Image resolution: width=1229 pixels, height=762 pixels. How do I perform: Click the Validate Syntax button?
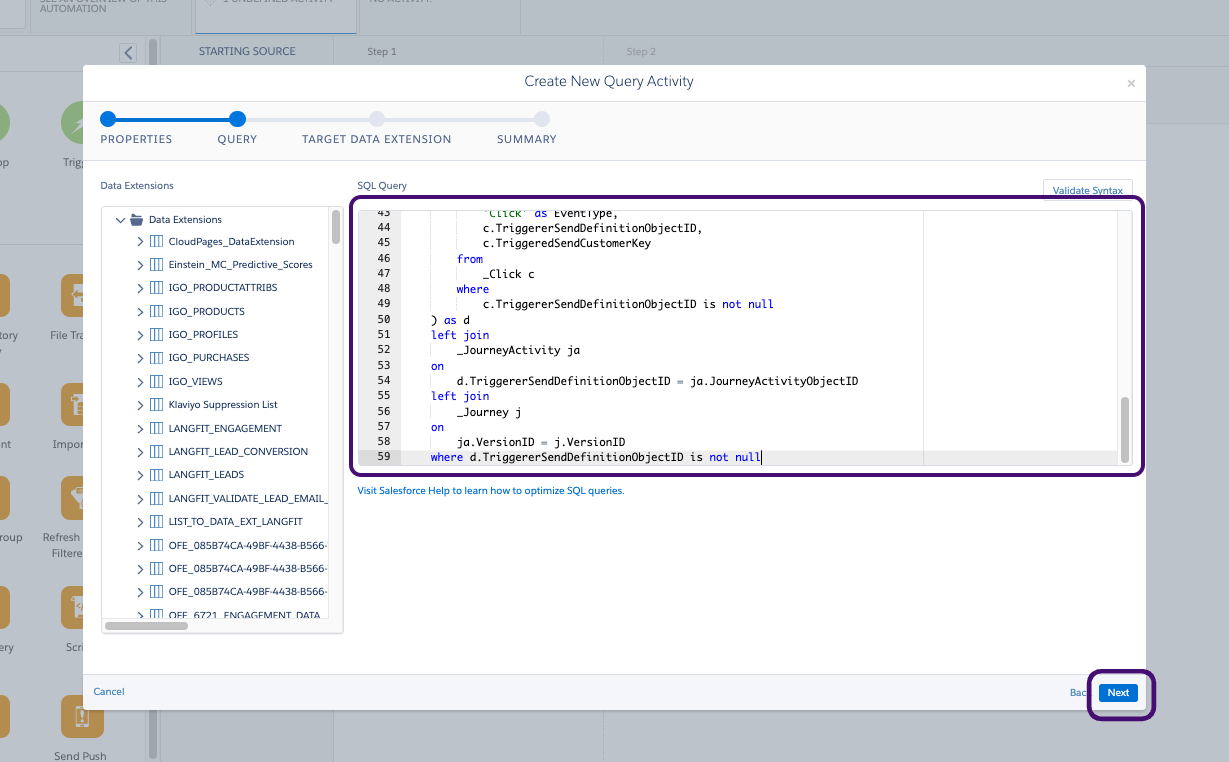coord(1087,189)
